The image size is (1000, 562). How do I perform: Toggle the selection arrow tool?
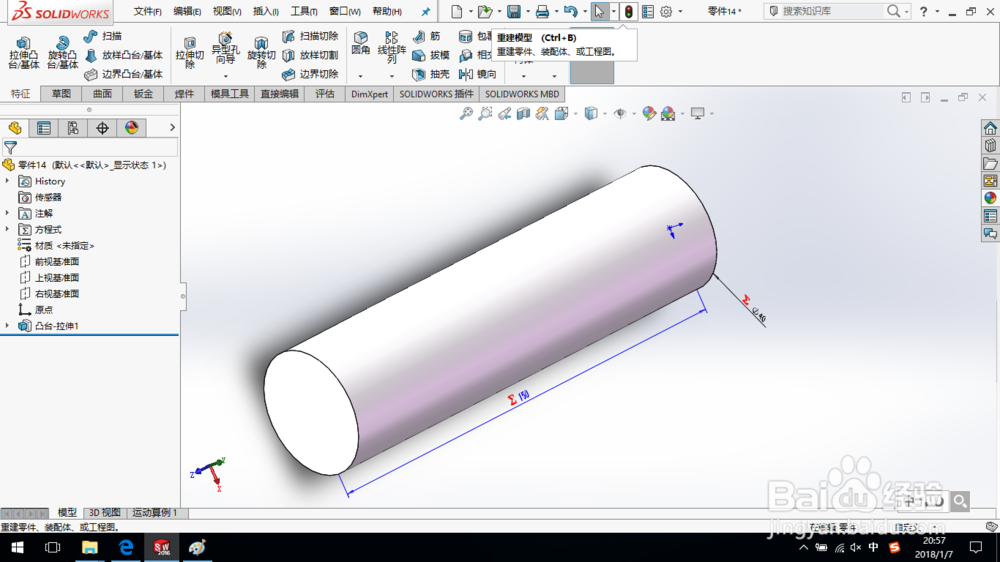pyautogui.click(x=599, y=11)
